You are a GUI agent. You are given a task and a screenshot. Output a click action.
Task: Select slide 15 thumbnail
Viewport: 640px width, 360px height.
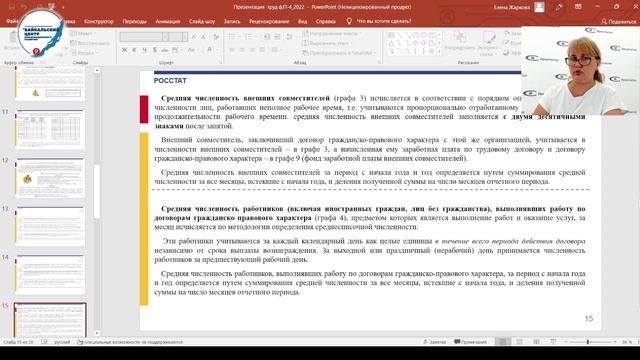(50, 320)
